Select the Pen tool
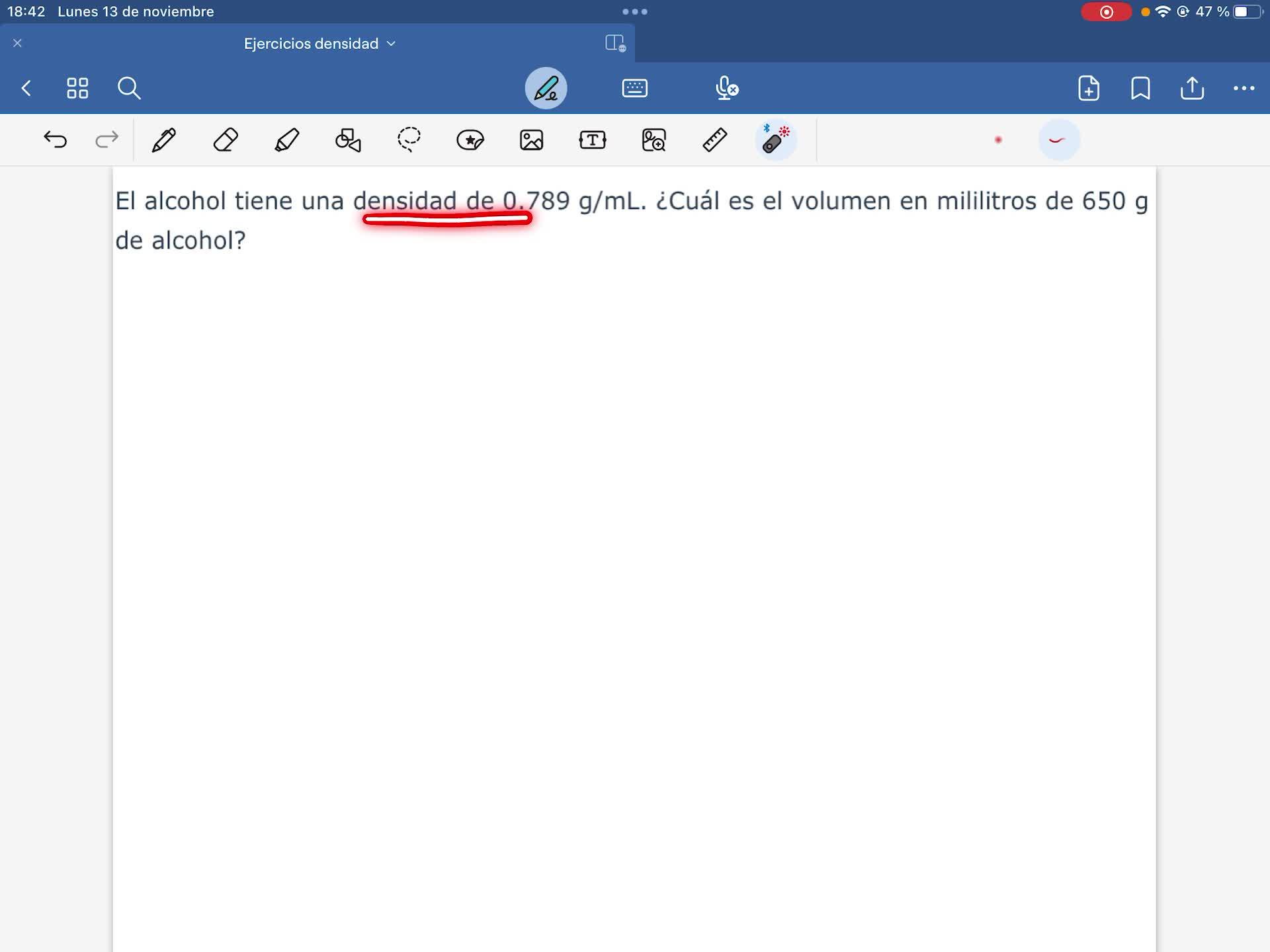This screenshot has height=952, width=1270. (163, 140)
